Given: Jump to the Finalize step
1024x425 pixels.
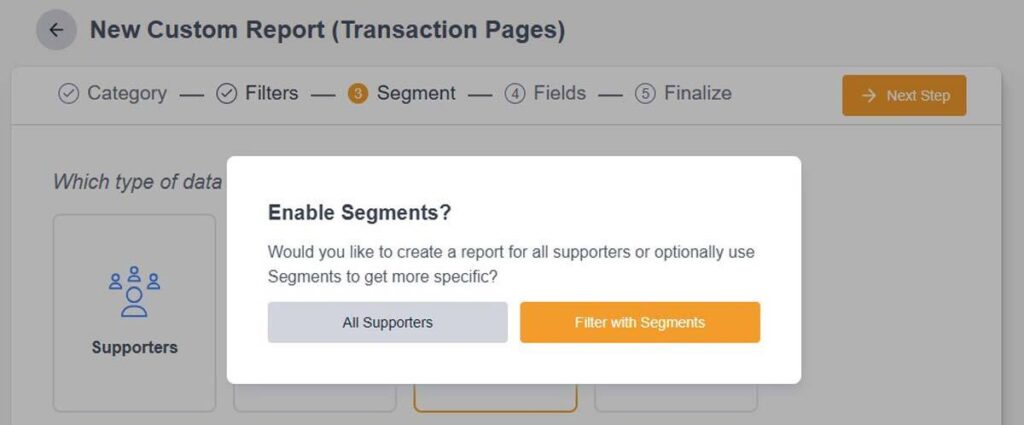Looking at the screenshot, I should tap(697, 93).
